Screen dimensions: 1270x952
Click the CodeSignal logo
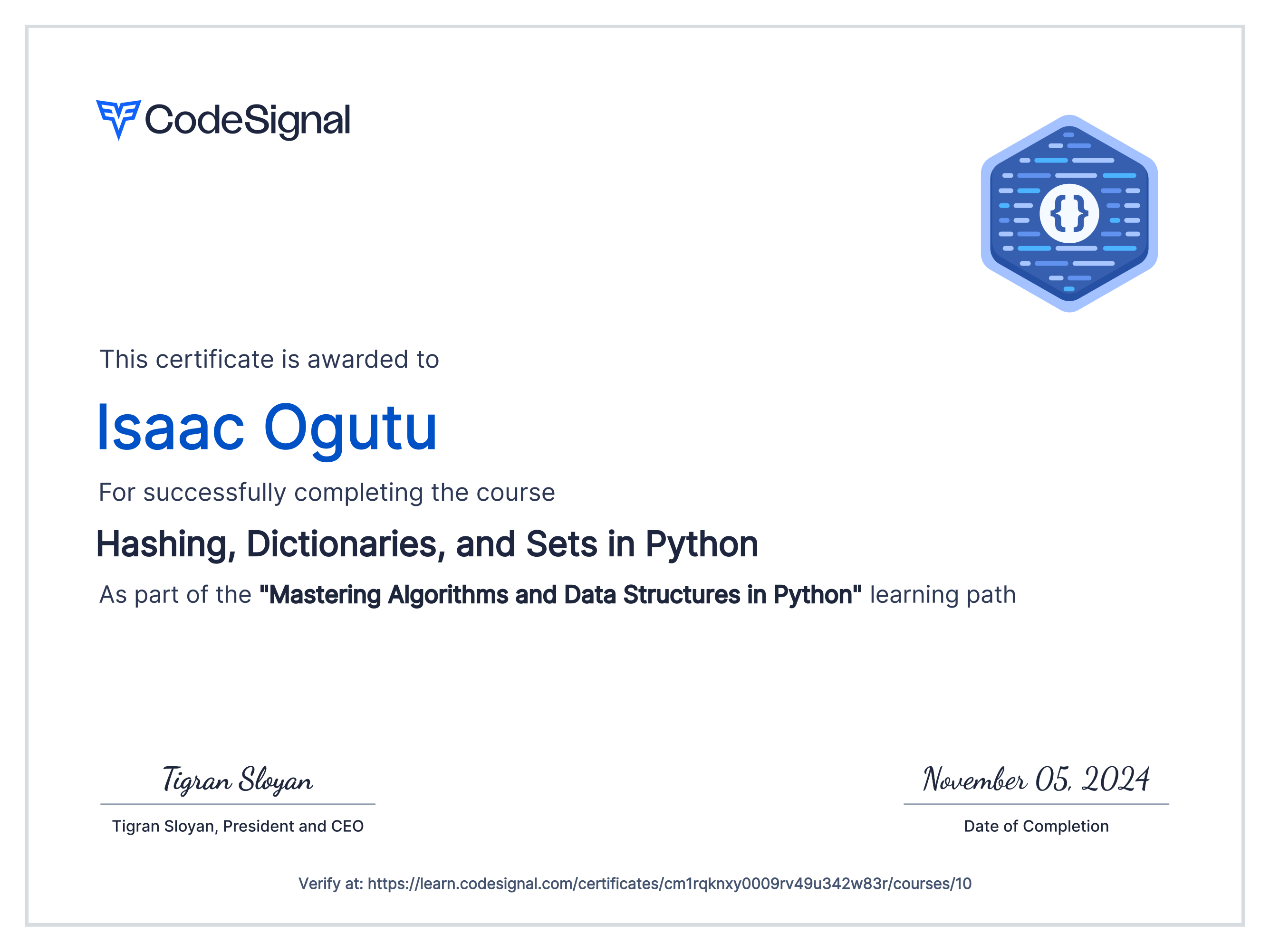click(223, 121)
